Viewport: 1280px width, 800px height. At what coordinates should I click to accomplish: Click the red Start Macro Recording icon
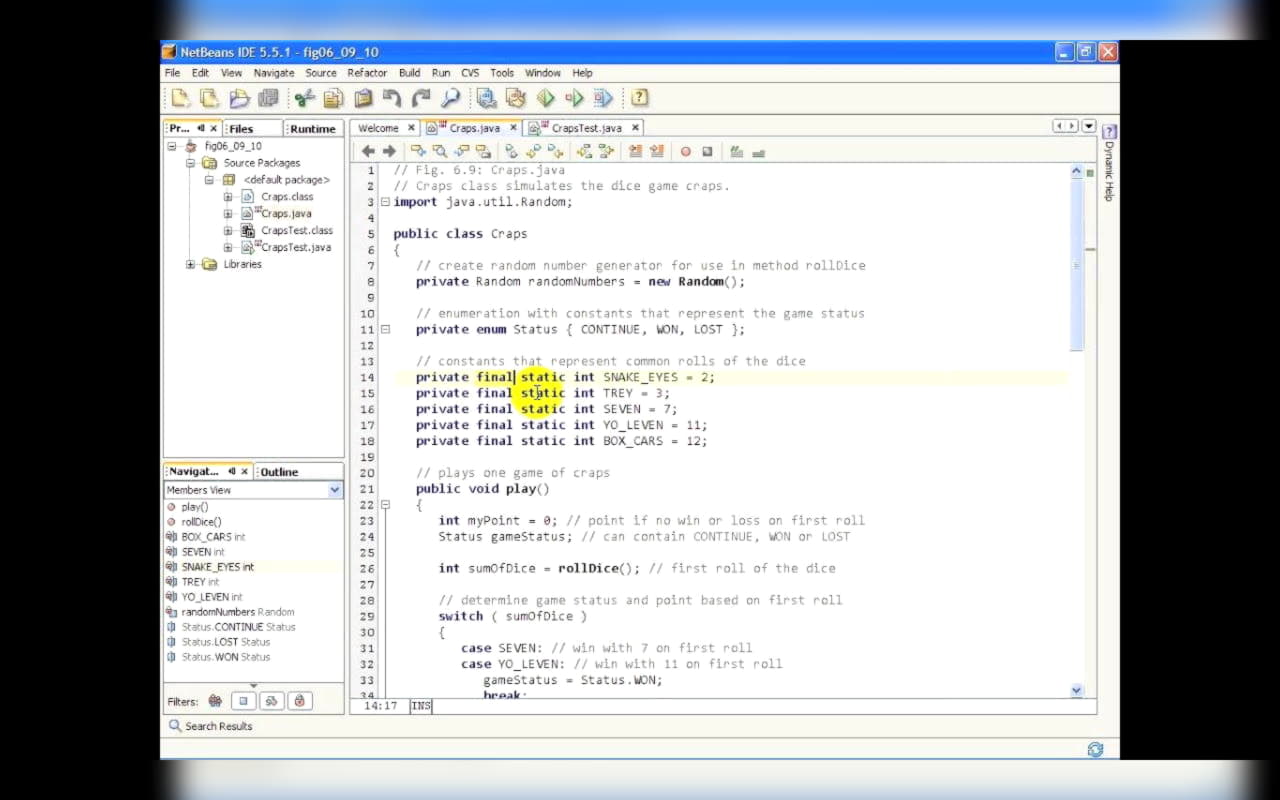click(x=686, y=152)
